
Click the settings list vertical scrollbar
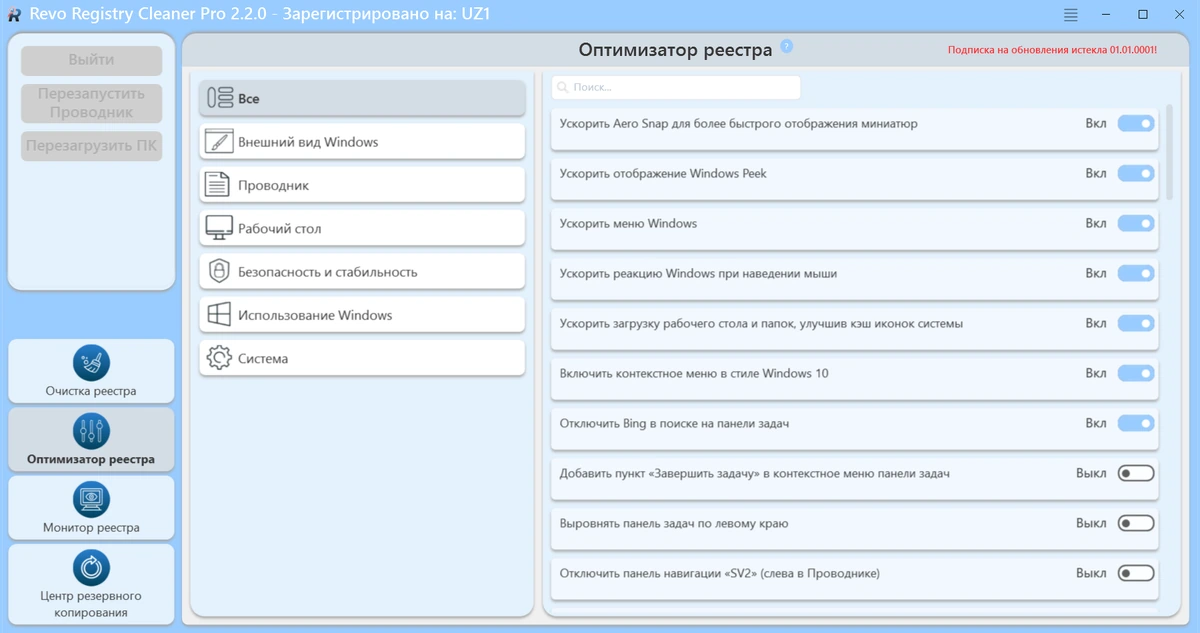1169,150
